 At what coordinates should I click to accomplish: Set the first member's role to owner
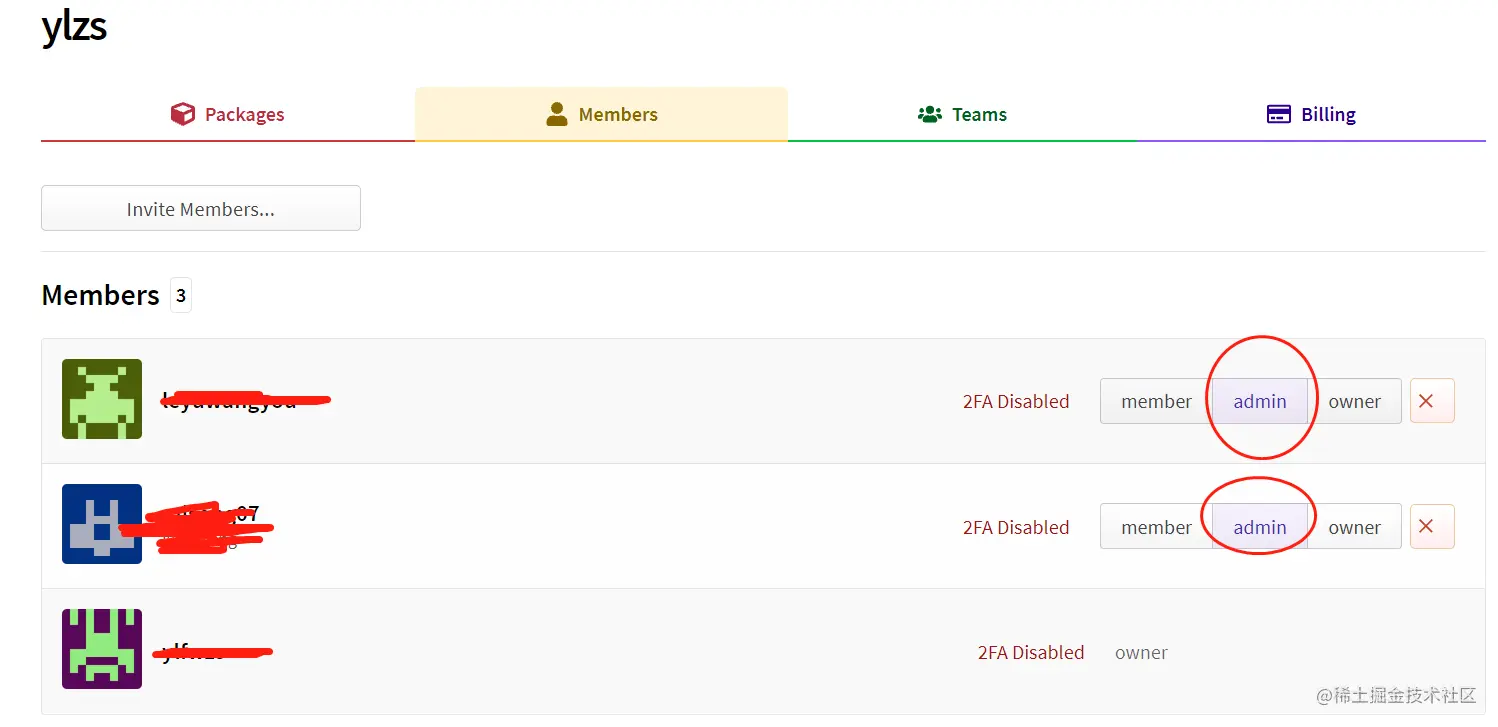click(1354, 401)
